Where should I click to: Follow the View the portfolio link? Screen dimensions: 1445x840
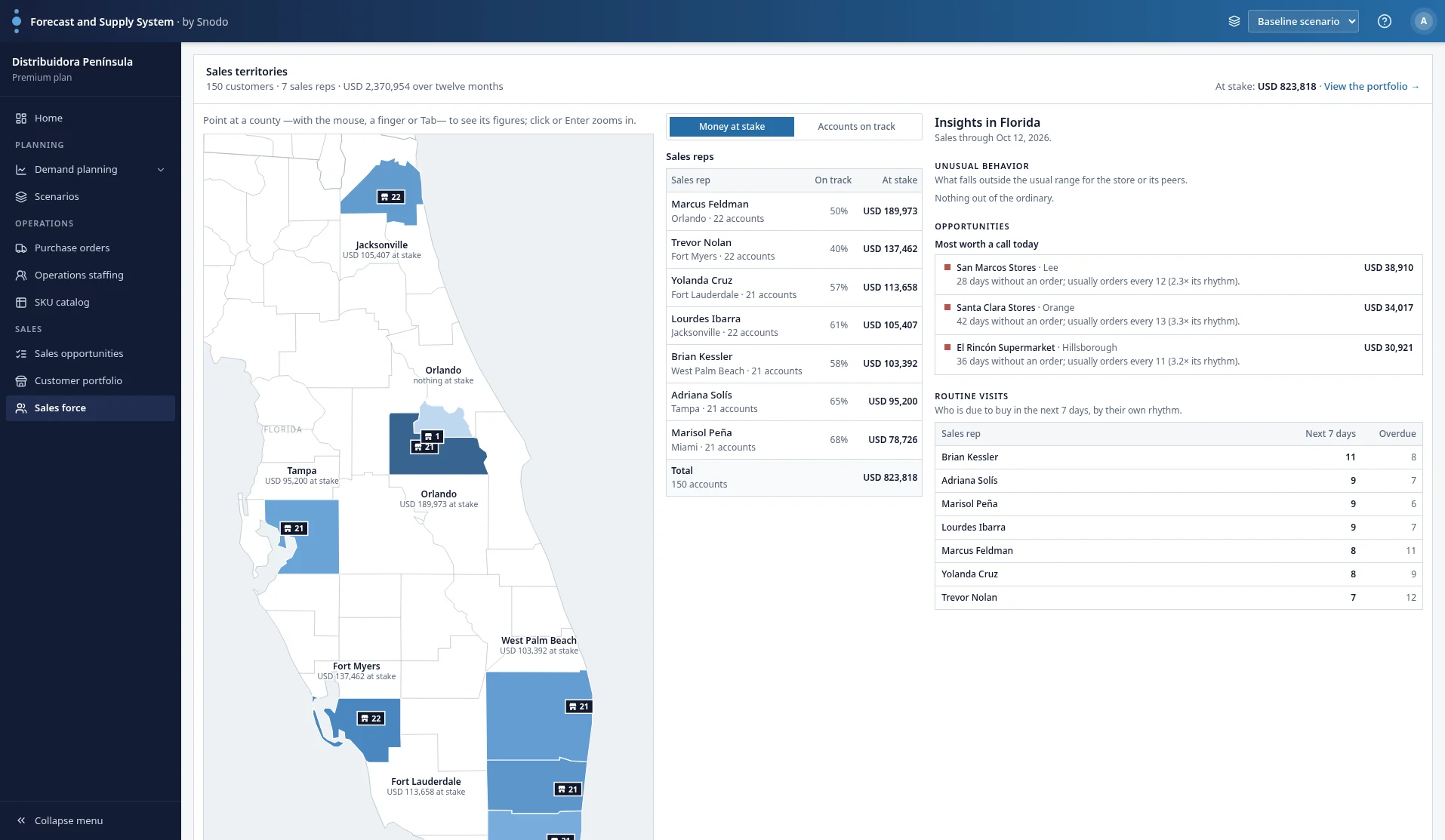coord(1372,87)
